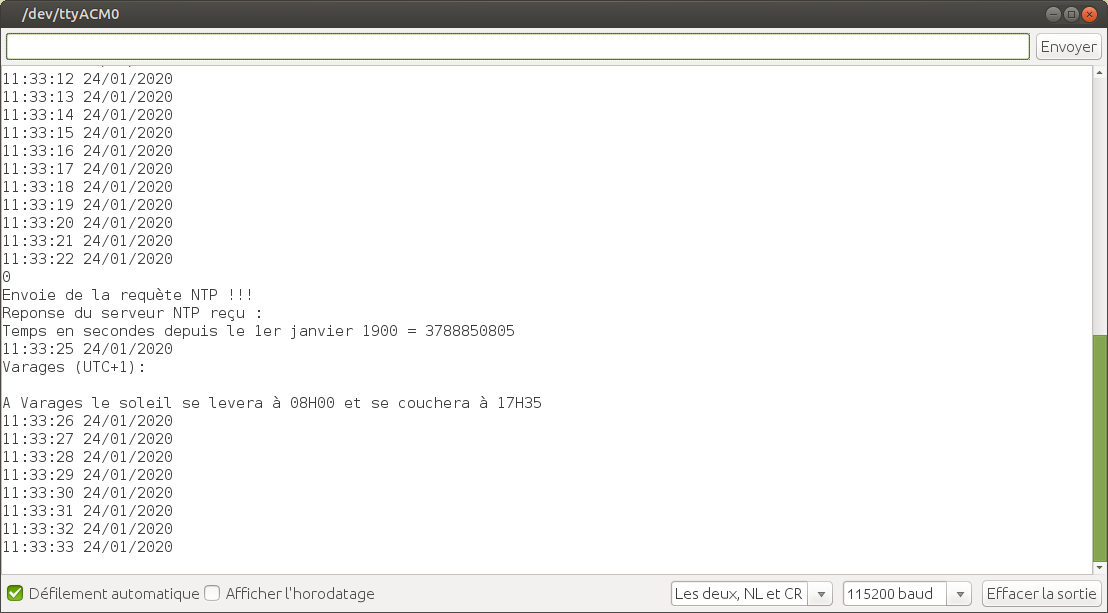Disable the Défilement automatique checkbox
The image size is (1108, 613).
15,593
